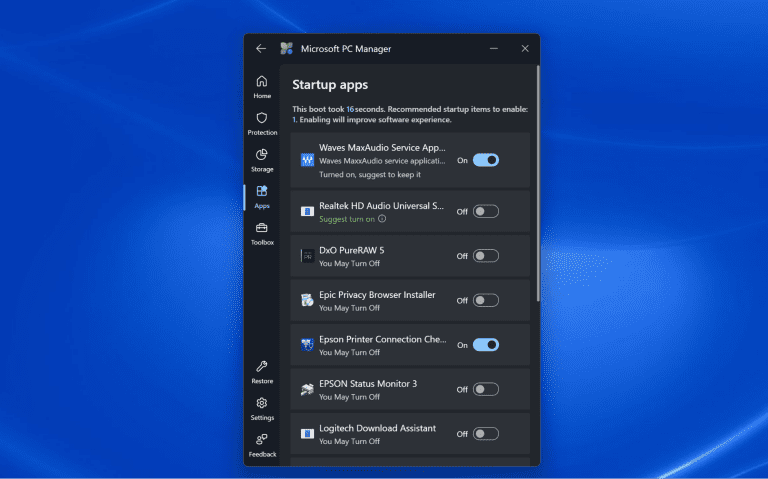
Task: Go to the Storage section
Action: pos(262,160)
